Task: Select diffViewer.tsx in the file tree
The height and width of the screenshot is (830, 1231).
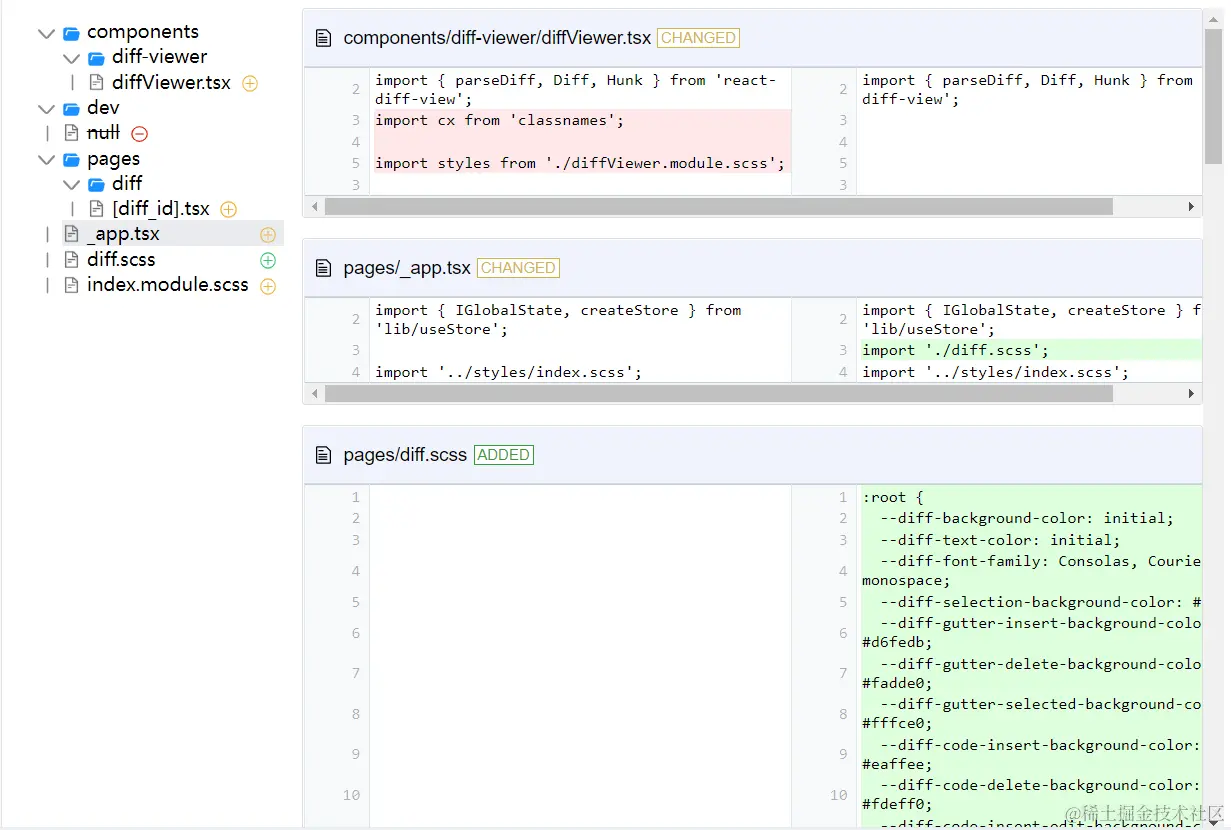Action: 171,83
